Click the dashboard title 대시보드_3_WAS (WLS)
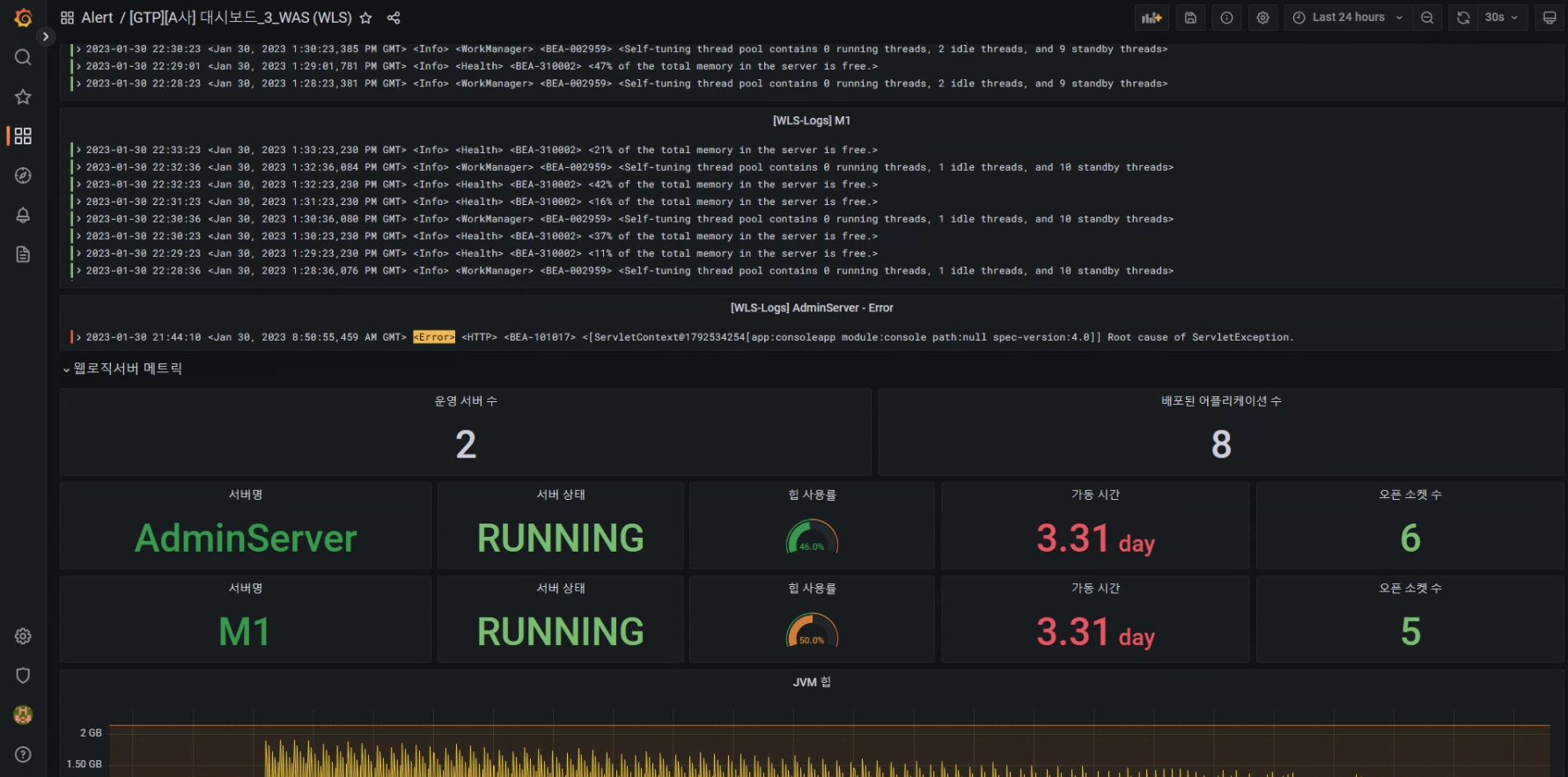The width and height of the screenshot is (1568, 777). (x=240, y=18)
